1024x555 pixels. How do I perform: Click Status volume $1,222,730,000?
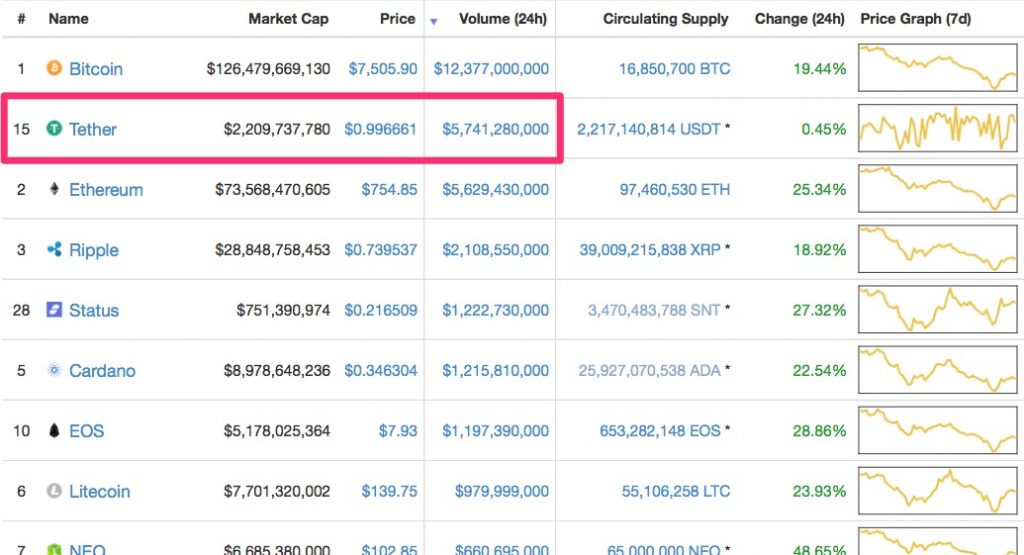coord(496,310)
